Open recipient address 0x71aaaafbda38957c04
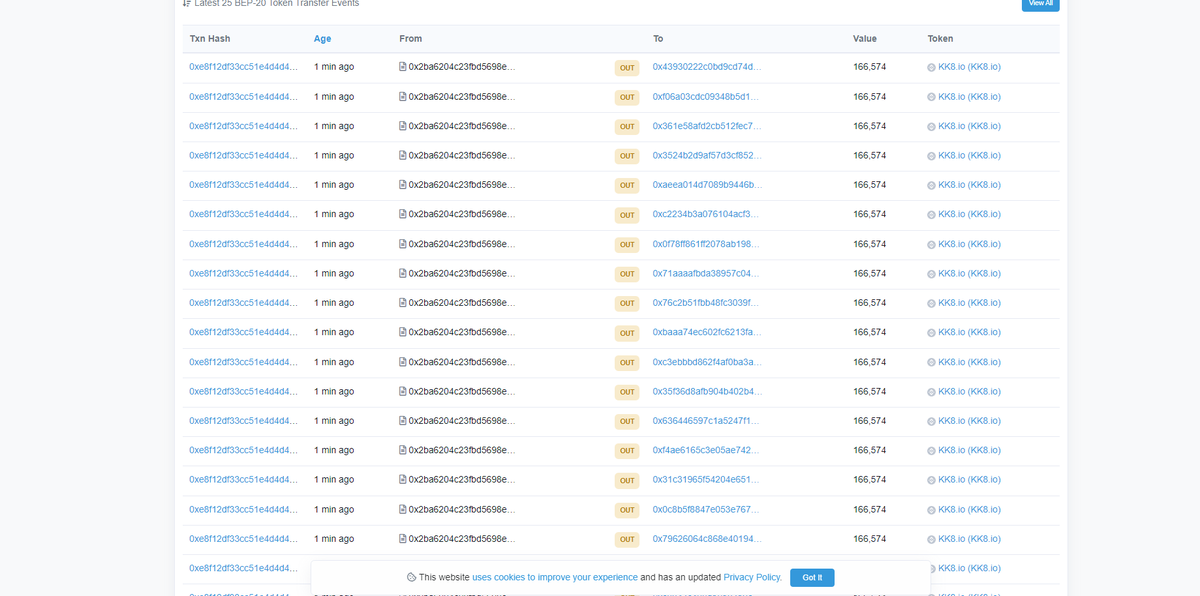The width and height of the screenshot is (1200, 596). click(x=706, y=274)
